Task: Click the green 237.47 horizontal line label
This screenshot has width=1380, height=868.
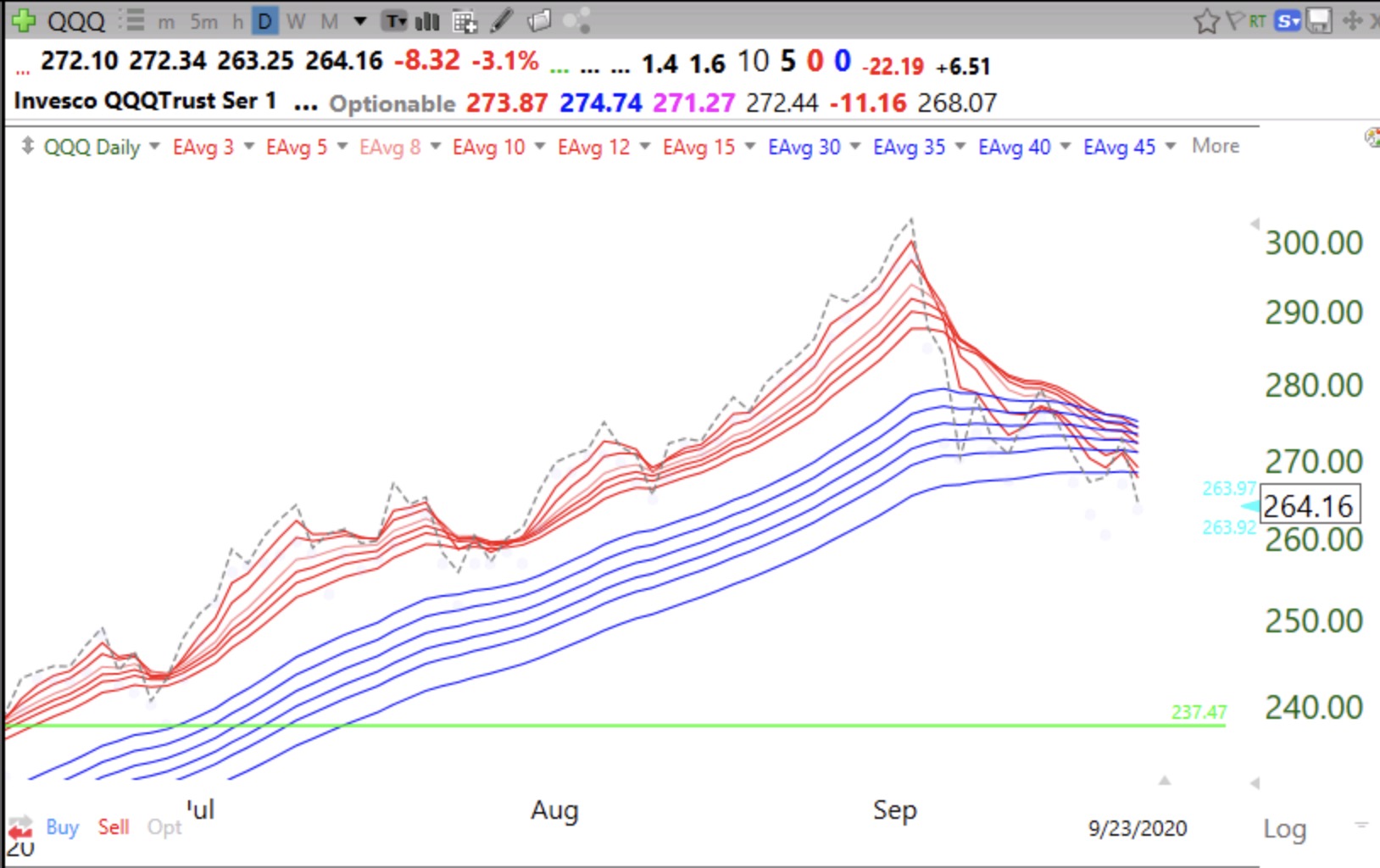Action: 1199,712
